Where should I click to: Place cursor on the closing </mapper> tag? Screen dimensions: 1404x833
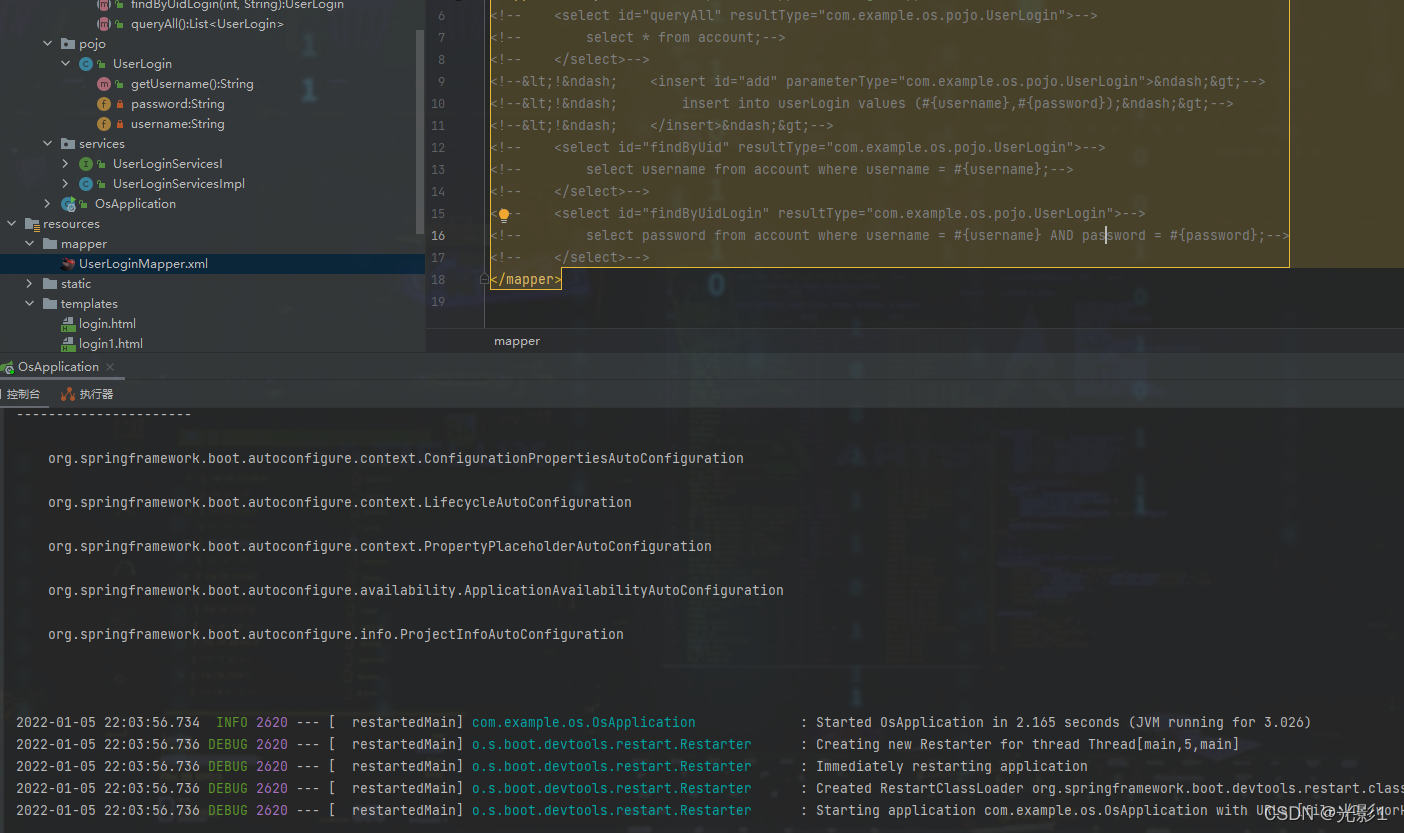coord(526,280)
